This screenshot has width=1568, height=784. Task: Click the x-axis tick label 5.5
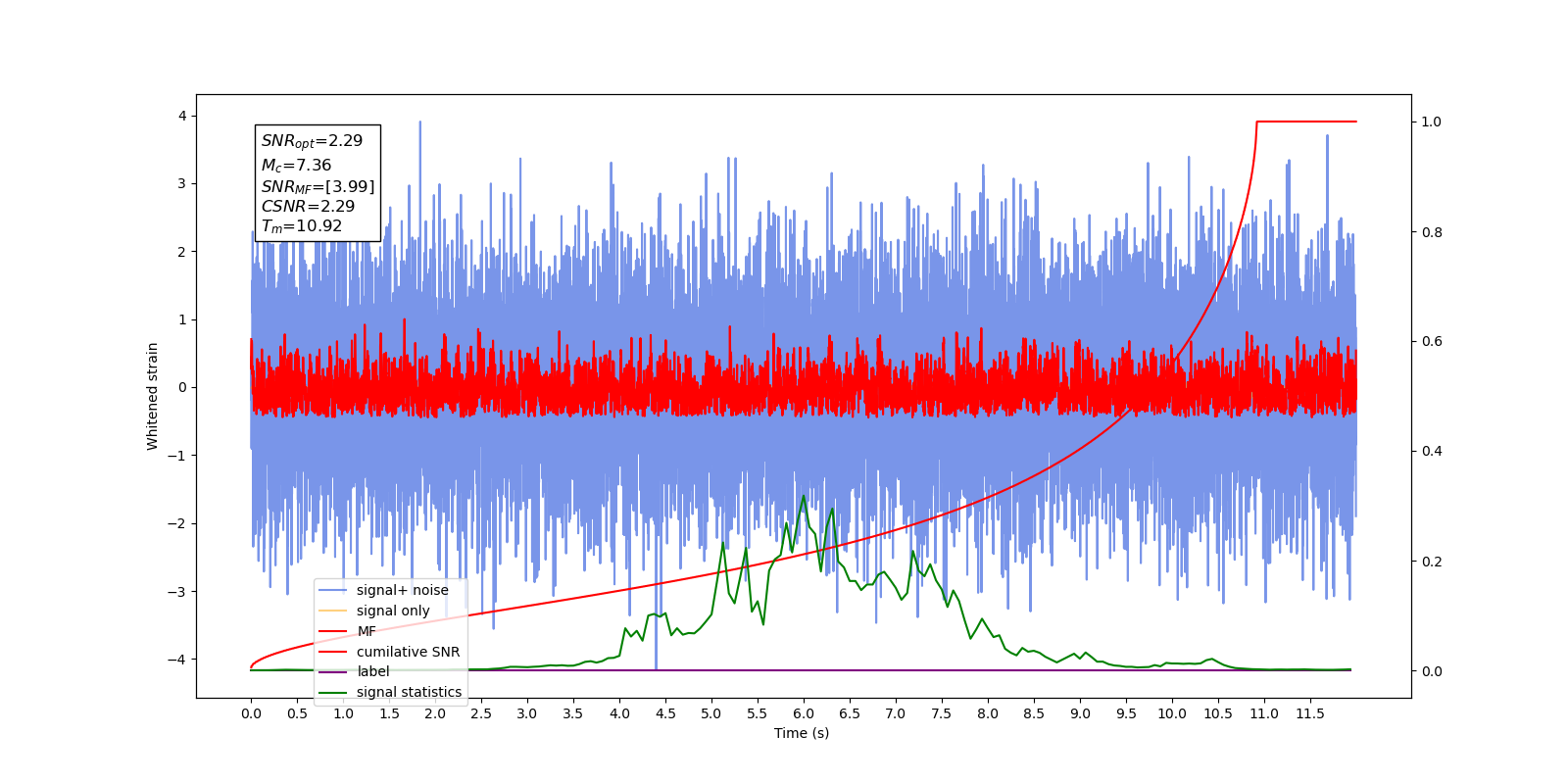pyautogui.click(x=758, y=713)
